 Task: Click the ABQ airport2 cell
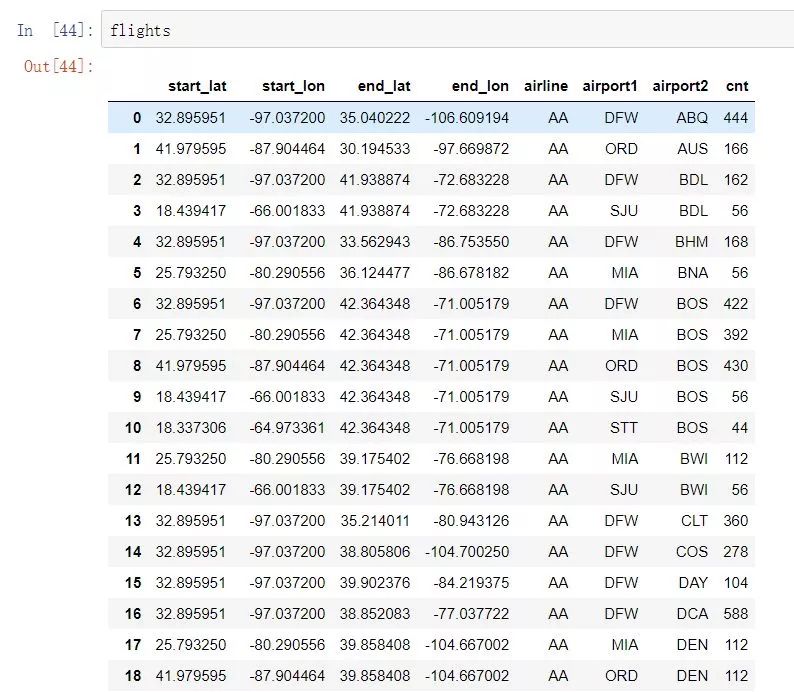692,118
